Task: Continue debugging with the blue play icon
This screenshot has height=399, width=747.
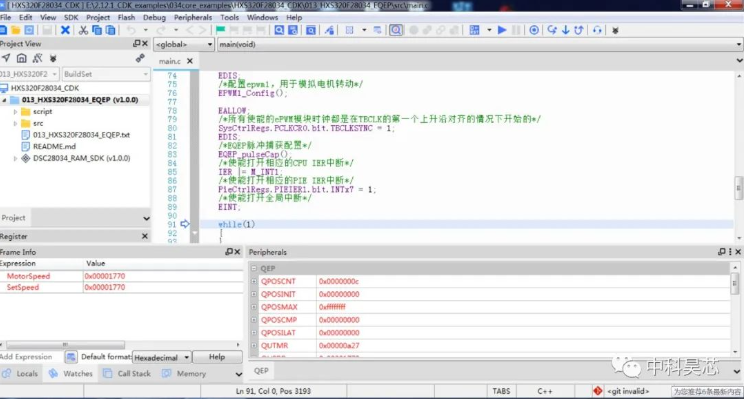Action: click(x=502, y=30)
